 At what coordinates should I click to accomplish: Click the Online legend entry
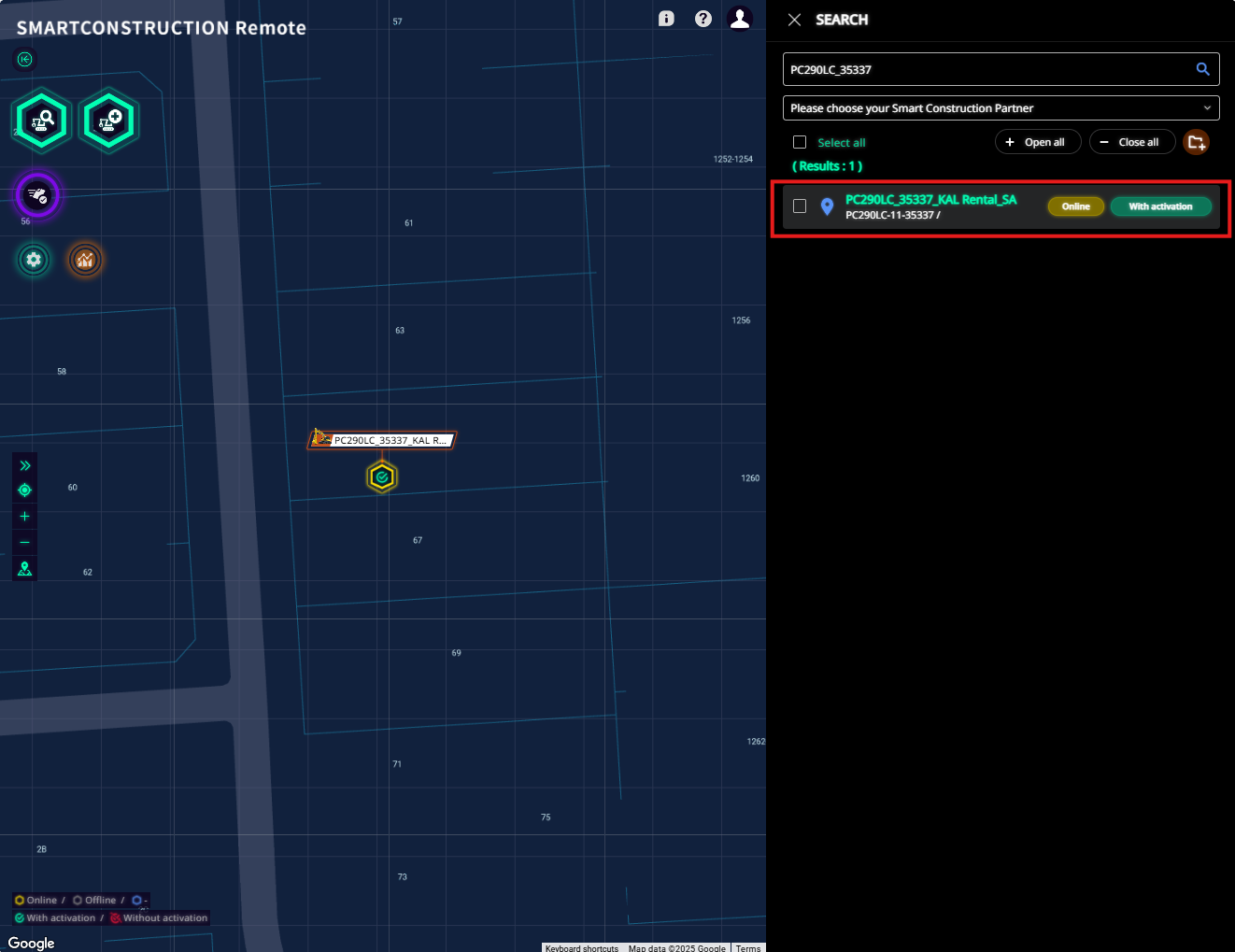[x=36, y=901]
